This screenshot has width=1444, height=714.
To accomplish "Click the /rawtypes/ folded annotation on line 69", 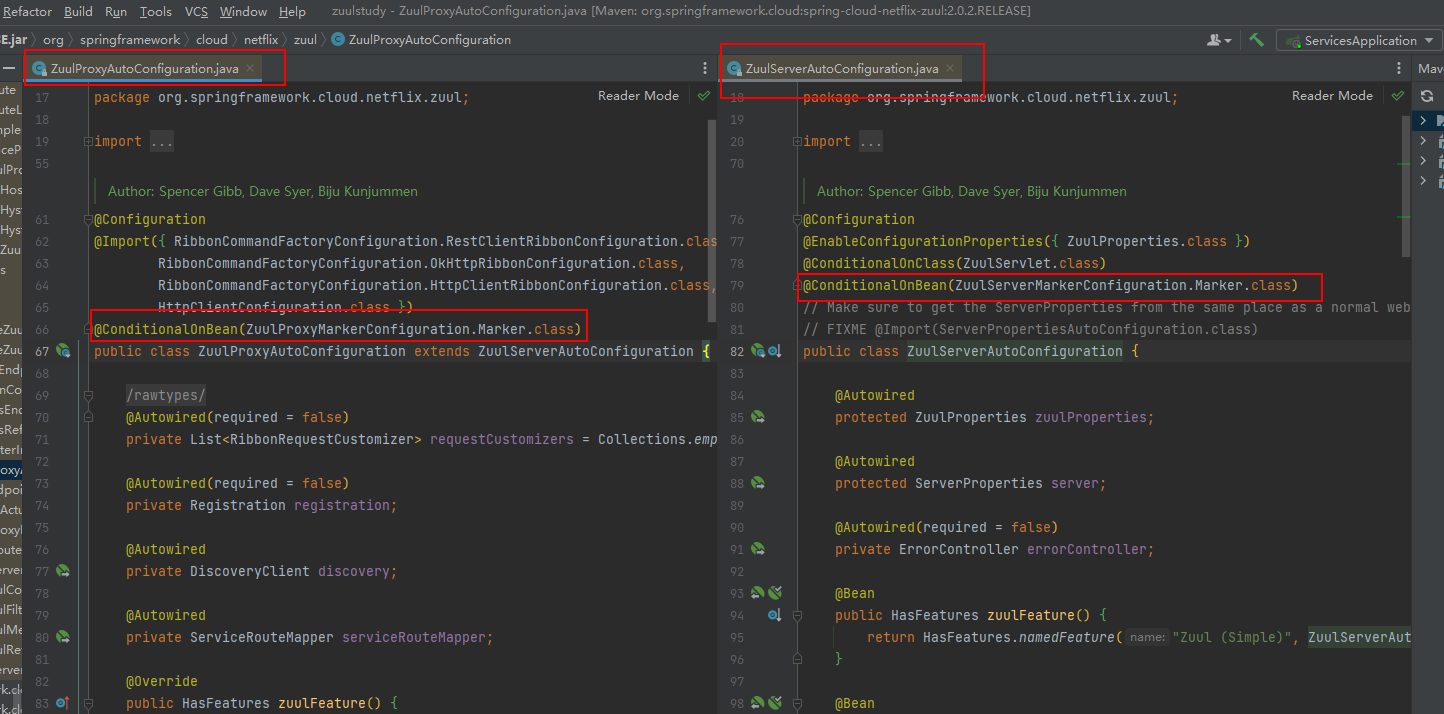I will pyautogui.click(x=166, y=395).
